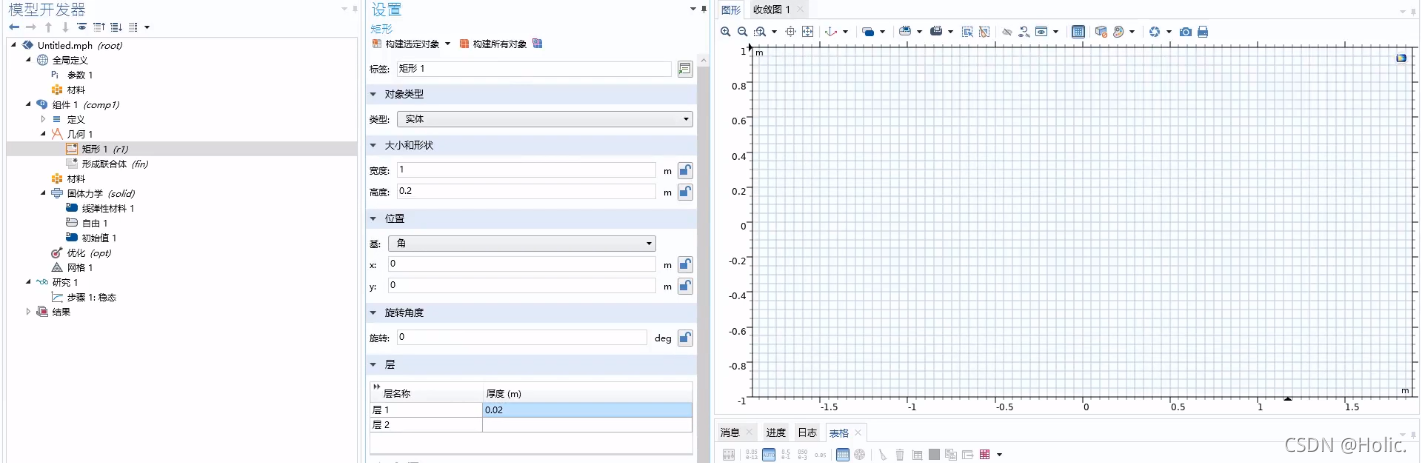
Task: Move node down with the down arrow
Action: click(x=65, y=27)
